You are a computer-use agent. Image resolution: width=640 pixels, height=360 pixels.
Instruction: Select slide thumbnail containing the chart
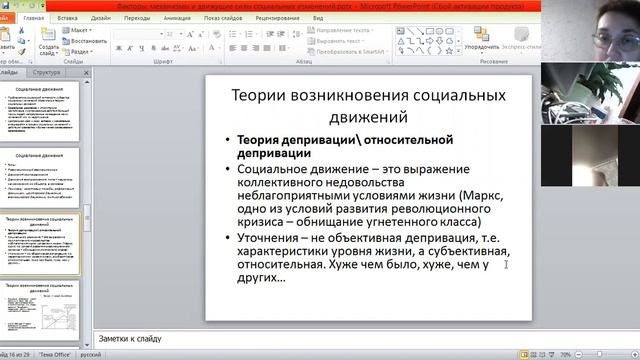pos(39,310)
